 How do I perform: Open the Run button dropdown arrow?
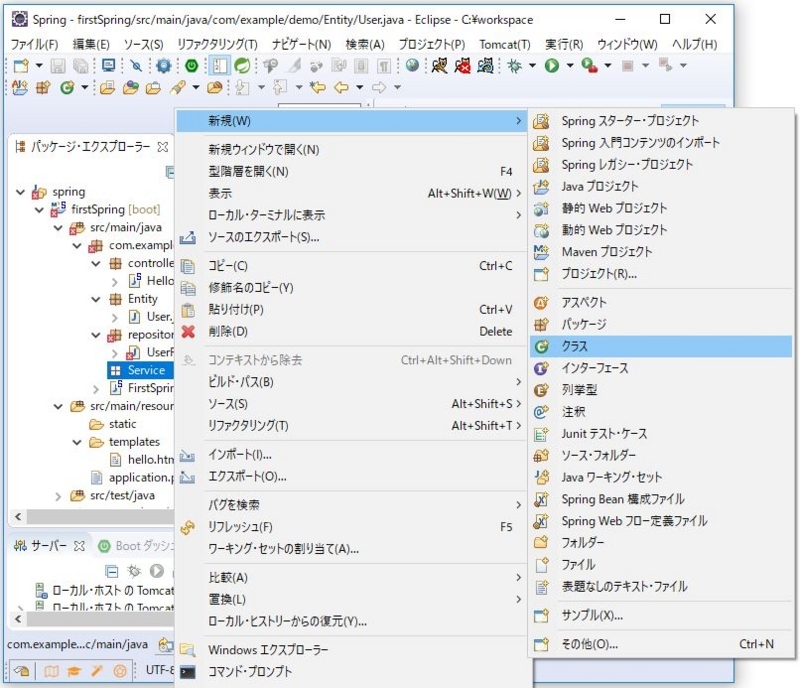pos(570,66)
